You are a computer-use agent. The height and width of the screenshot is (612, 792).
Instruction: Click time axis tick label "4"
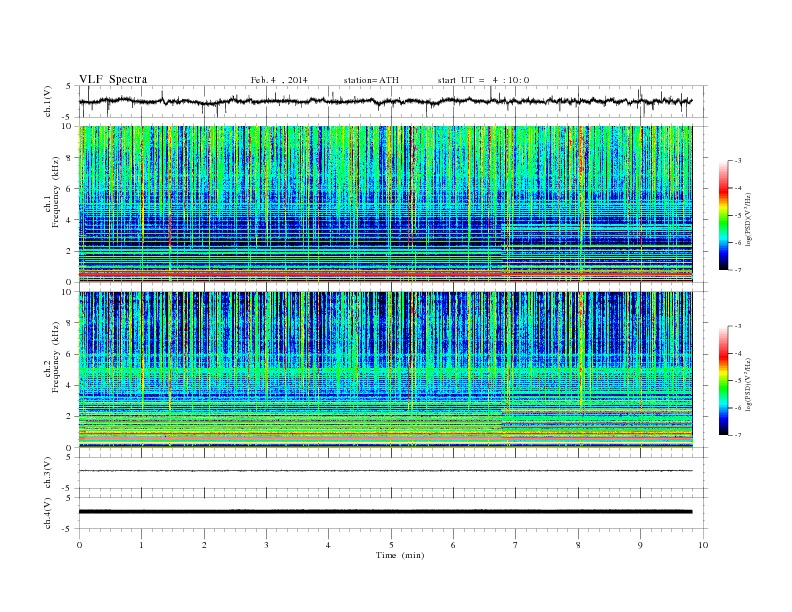pyautogui.click(x=328, y=545)
